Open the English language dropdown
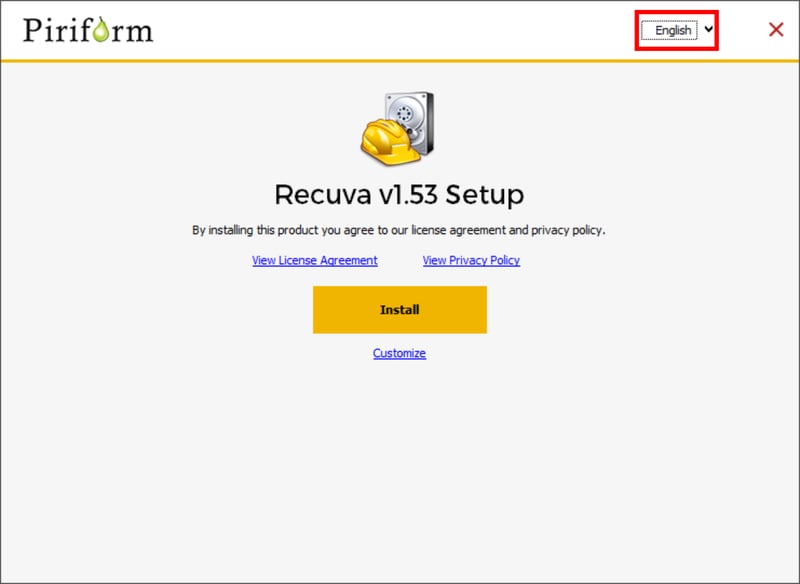Viewport: 800px width, 584px height. [x=677, y=31]
